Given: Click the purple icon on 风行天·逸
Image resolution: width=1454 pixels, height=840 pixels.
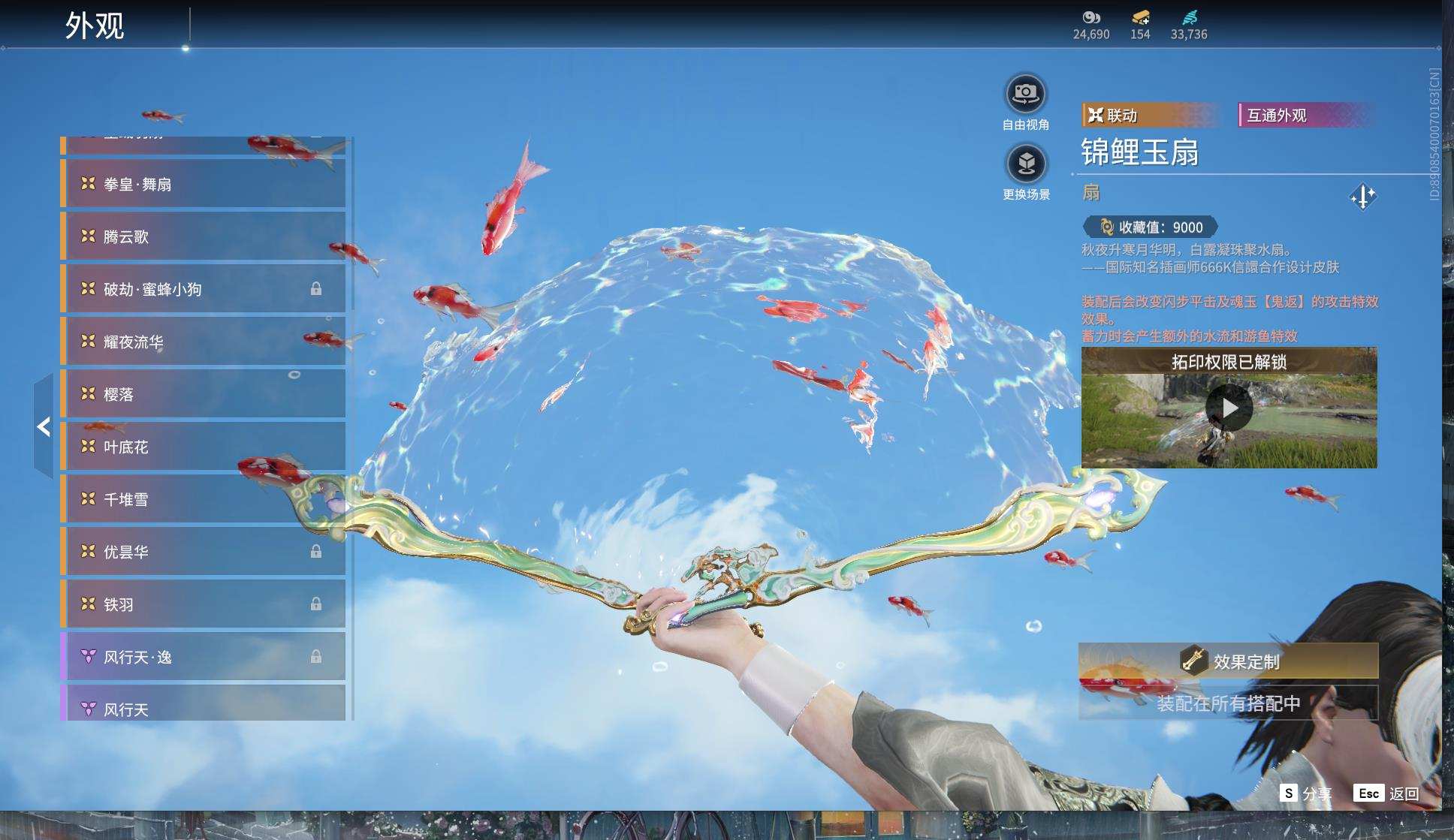Looking at the screenshot, I should pos(88,656).
